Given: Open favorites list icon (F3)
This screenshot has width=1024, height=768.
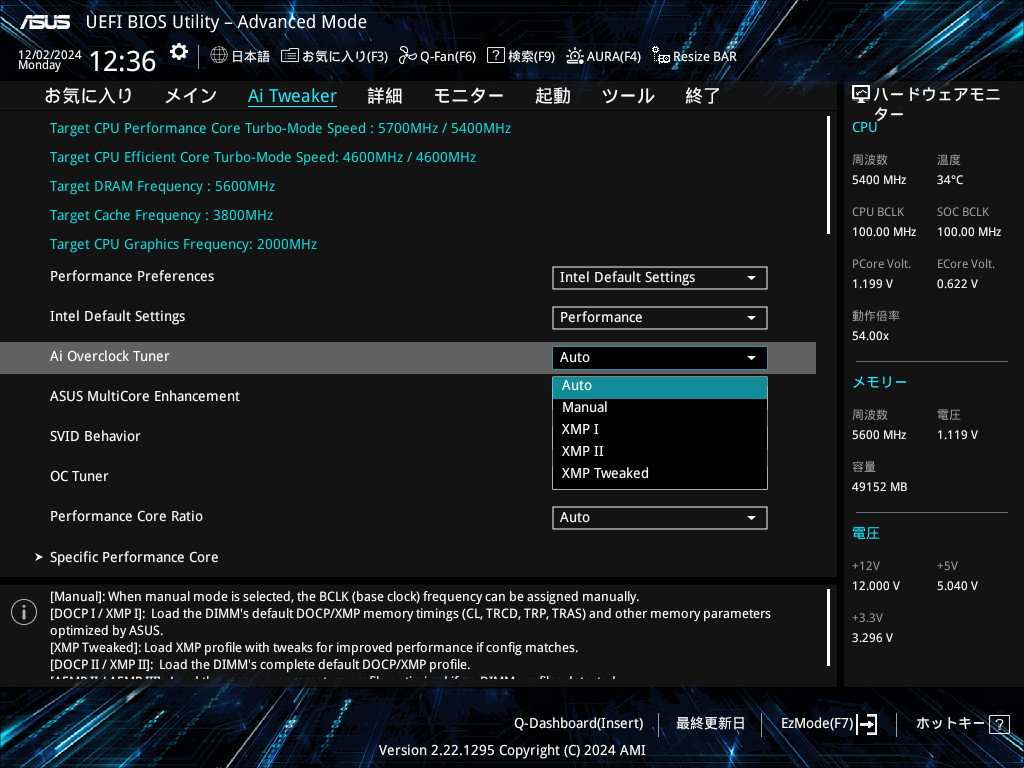Looking at the screenshot, I should coord(289,56).
